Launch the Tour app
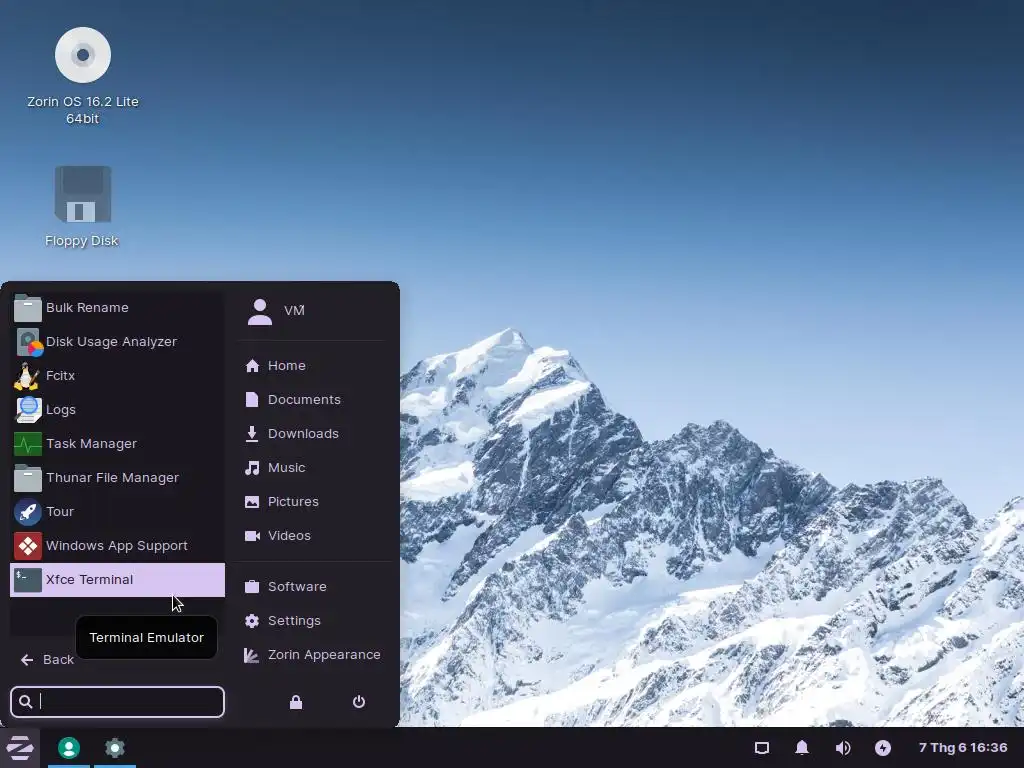 (x=118, y=511)
